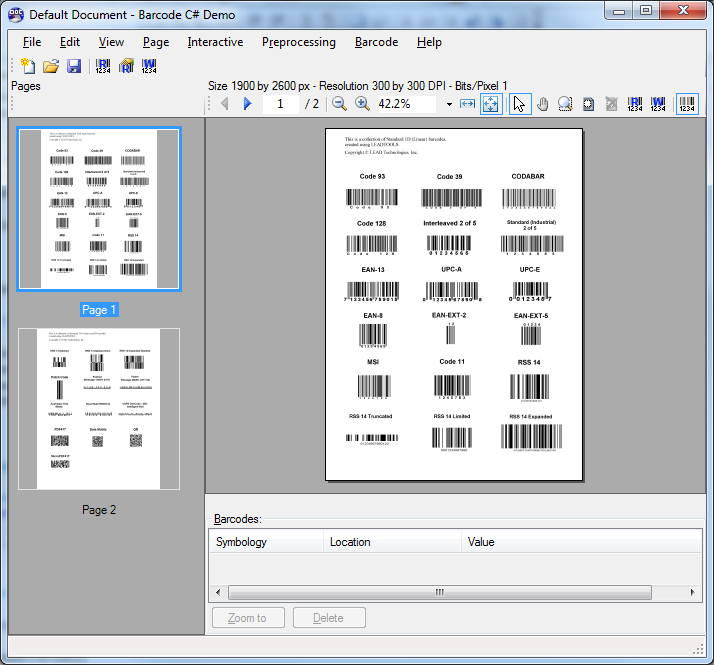Screen dimensions: 714x665
Task: Create a new document with the New icon
Action: 28,66
